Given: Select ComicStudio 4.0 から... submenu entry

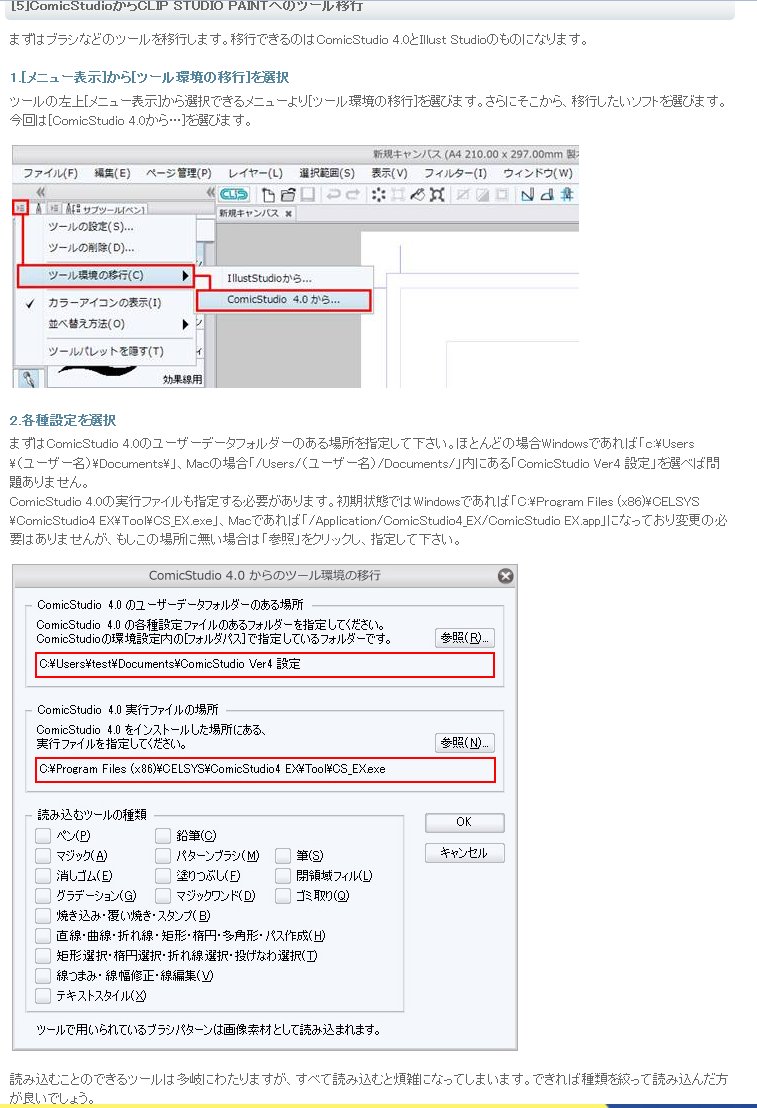Looking at the screenshot, I should click(x=283, y=300).
